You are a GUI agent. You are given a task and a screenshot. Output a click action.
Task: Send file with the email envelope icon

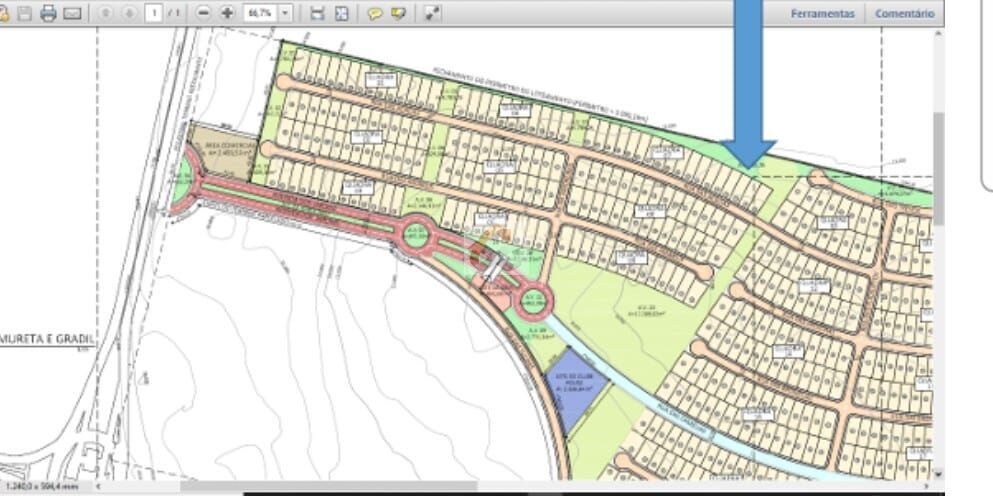(72, 13)
